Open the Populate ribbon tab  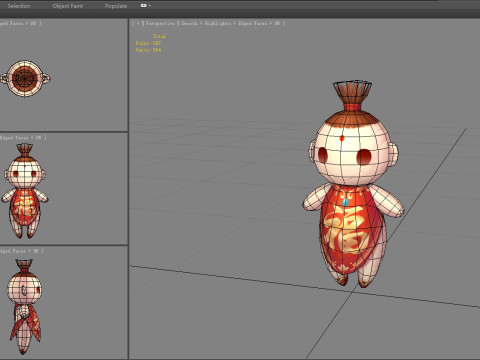coord(116,6)
